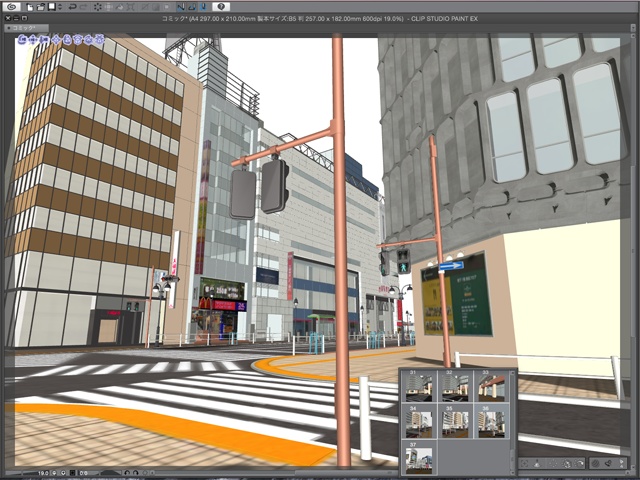Rotate canvas left using status bar icon
640x480 pixels.
coord(127,473)
